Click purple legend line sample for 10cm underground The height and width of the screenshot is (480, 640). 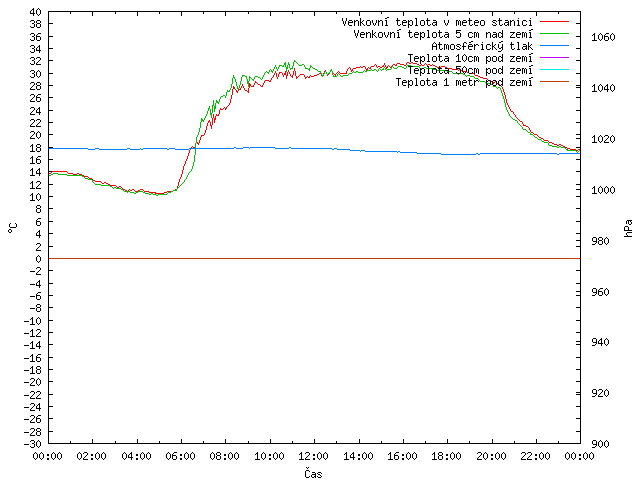554,58
